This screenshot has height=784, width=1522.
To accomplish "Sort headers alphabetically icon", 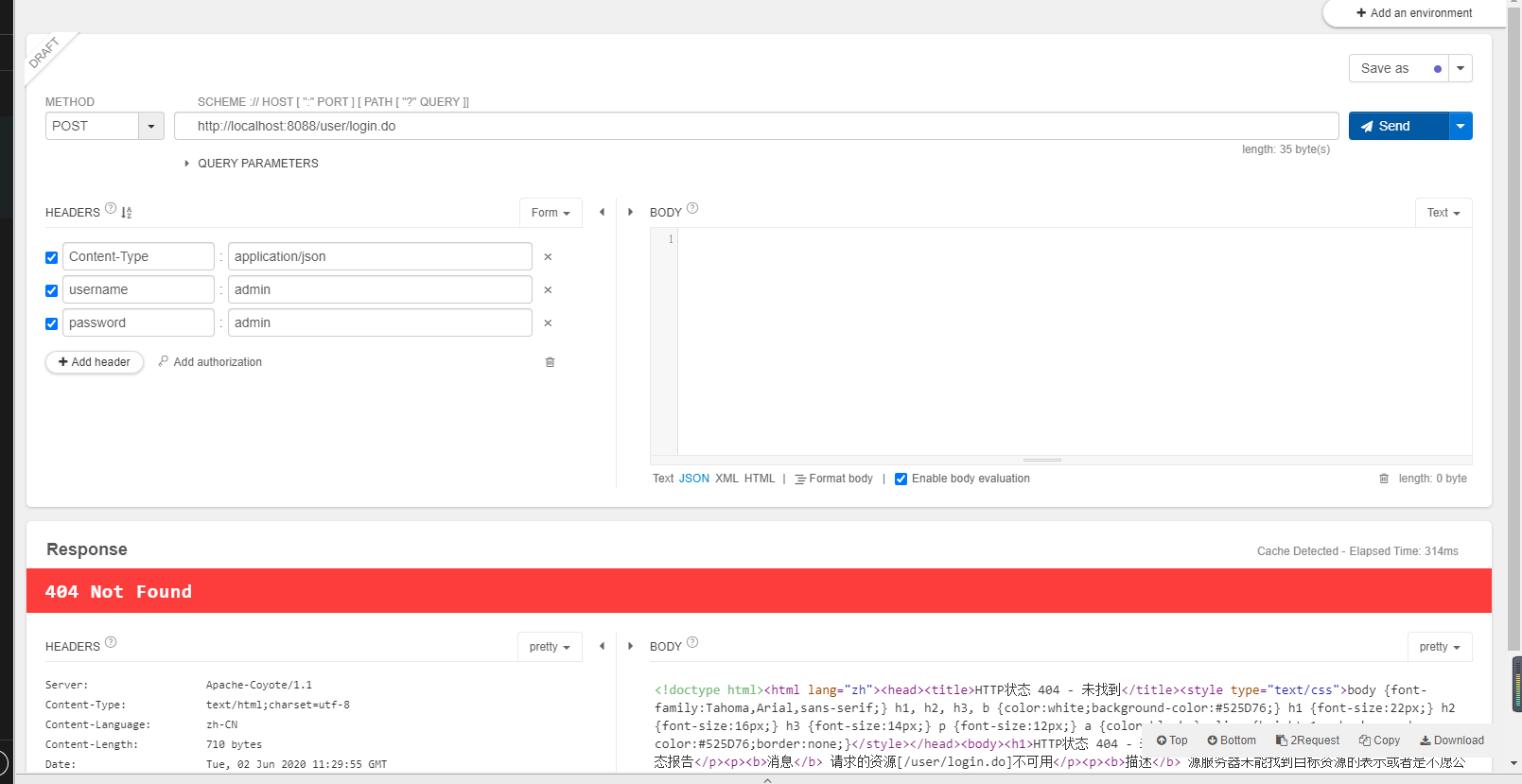I will coord(127,213).
